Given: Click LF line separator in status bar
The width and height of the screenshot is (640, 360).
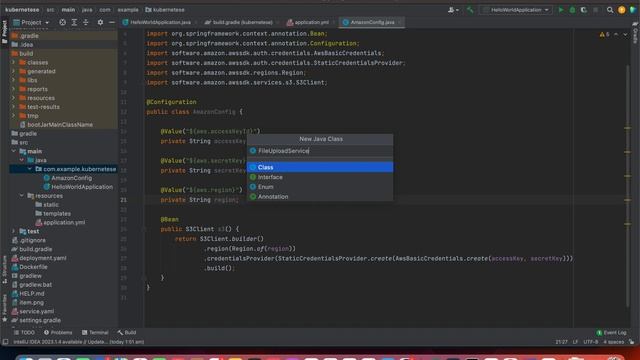Looking at the screenshot, I should point(575,342).
